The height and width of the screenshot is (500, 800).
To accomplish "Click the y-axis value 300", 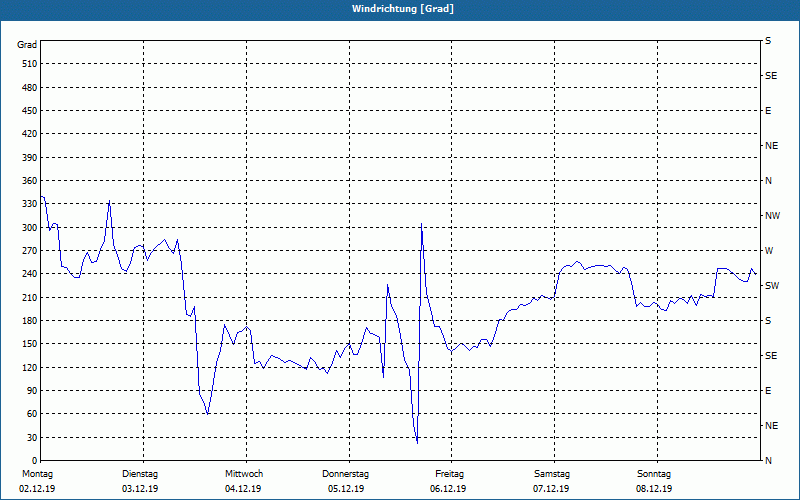I will click(30, 228).
